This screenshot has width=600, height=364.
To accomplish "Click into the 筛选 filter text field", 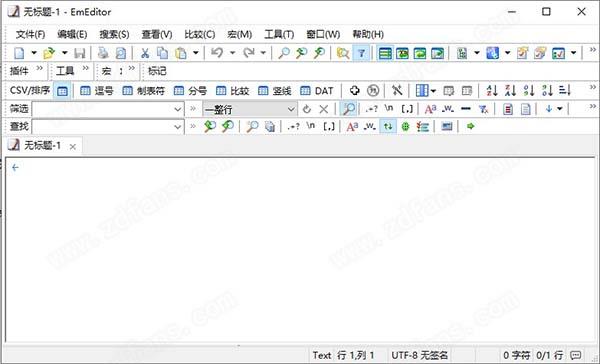I will click(103, 109).
